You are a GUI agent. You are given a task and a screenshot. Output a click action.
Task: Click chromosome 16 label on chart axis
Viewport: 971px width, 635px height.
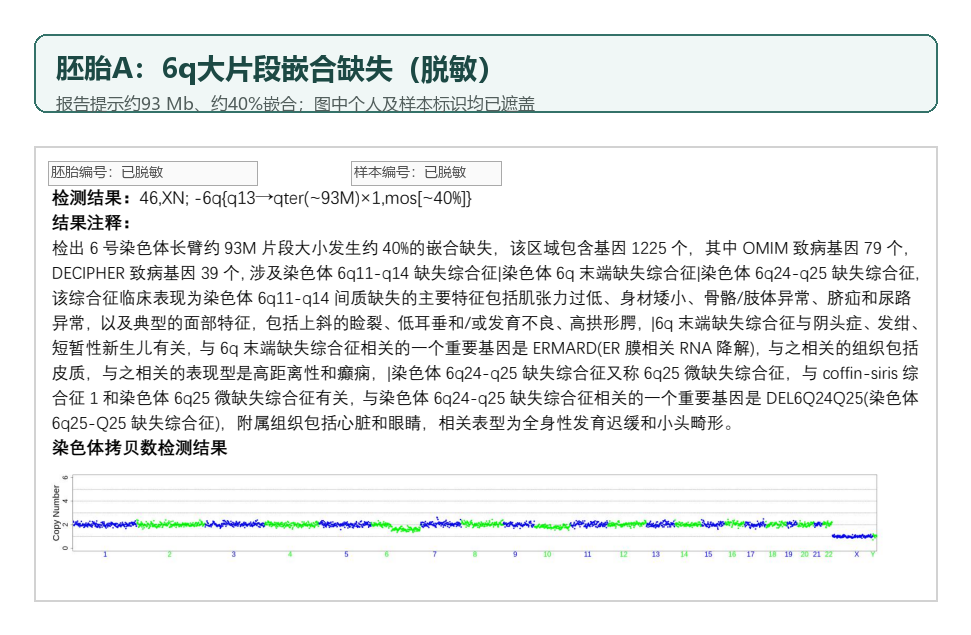pyautogui.click(x=732, y=554)
